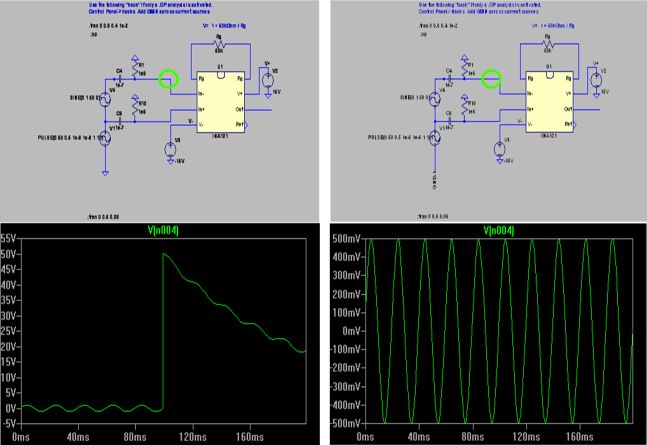Image resolution: width=647 pixels, height=445 pixels.
Task: Click the V(n004) trace label on the right plot
Action: 499,230
